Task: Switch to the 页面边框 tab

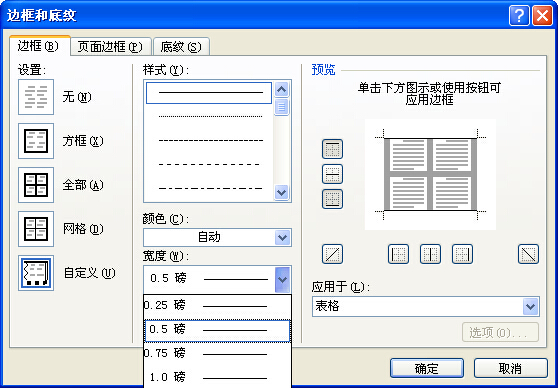Action: point(111,47)
